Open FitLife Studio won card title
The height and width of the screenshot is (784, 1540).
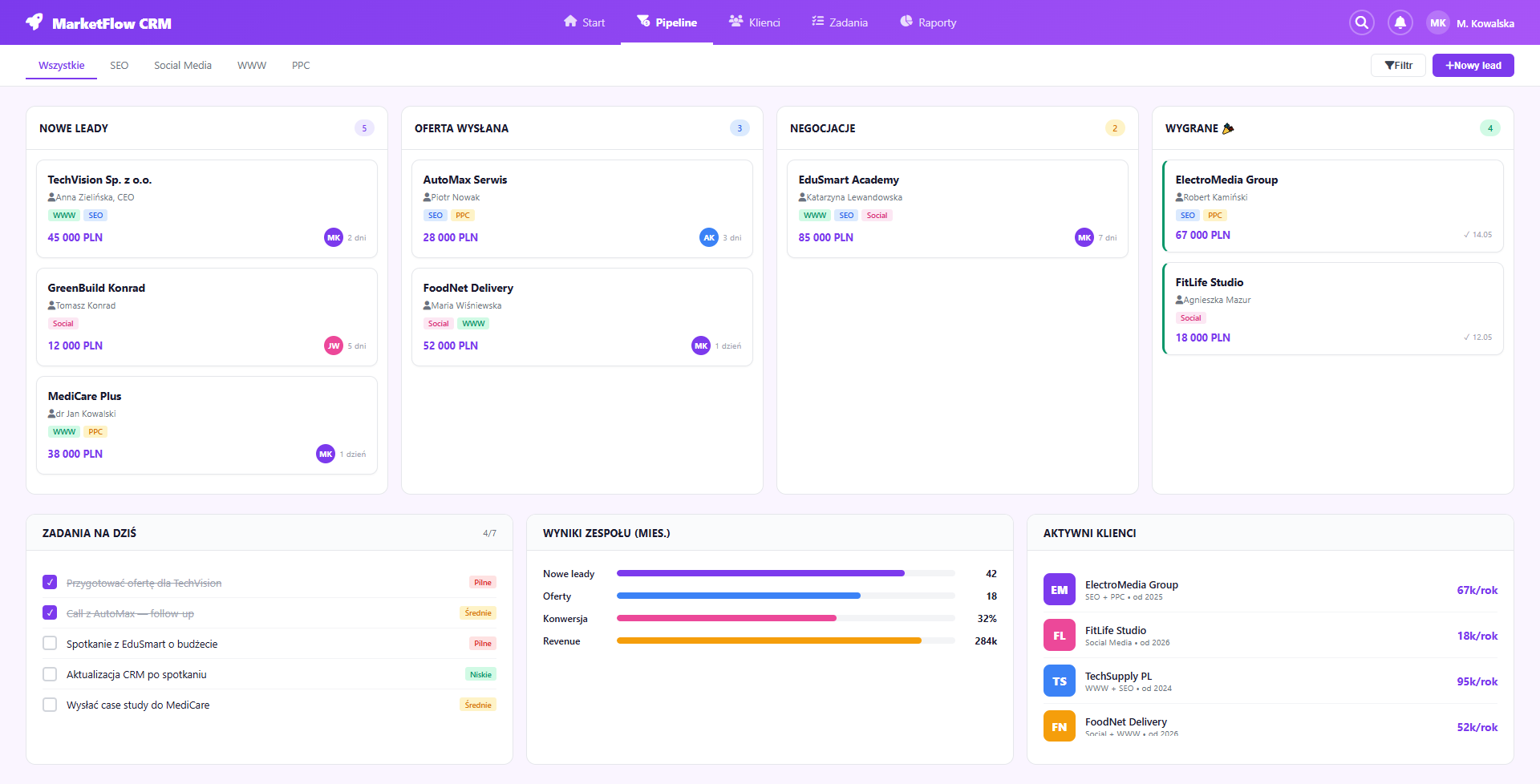tap(1210, 282)
